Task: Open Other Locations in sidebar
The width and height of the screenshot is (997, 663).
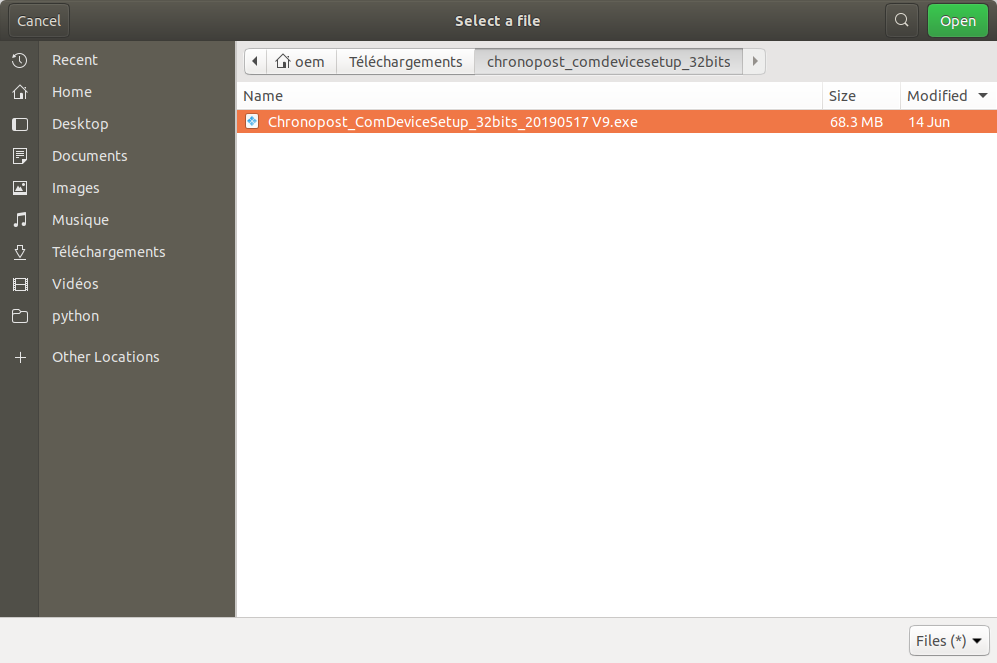Action: coord(105,357)
